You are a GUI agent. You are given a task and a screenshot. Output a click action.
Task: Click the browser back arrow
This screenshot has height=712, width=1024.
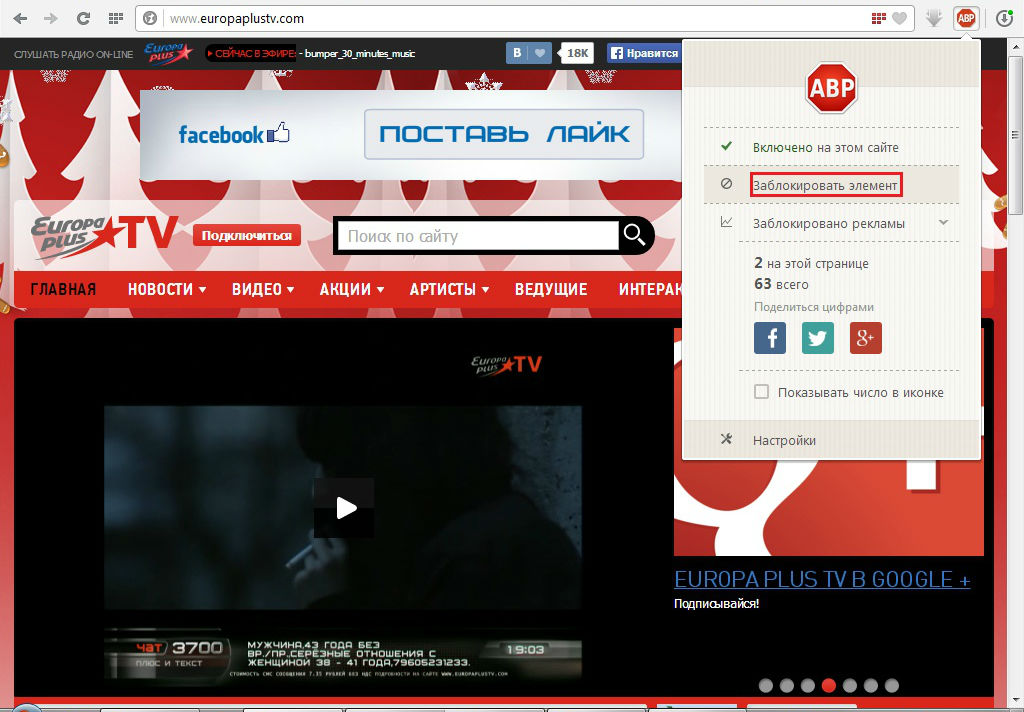(20, 18)
